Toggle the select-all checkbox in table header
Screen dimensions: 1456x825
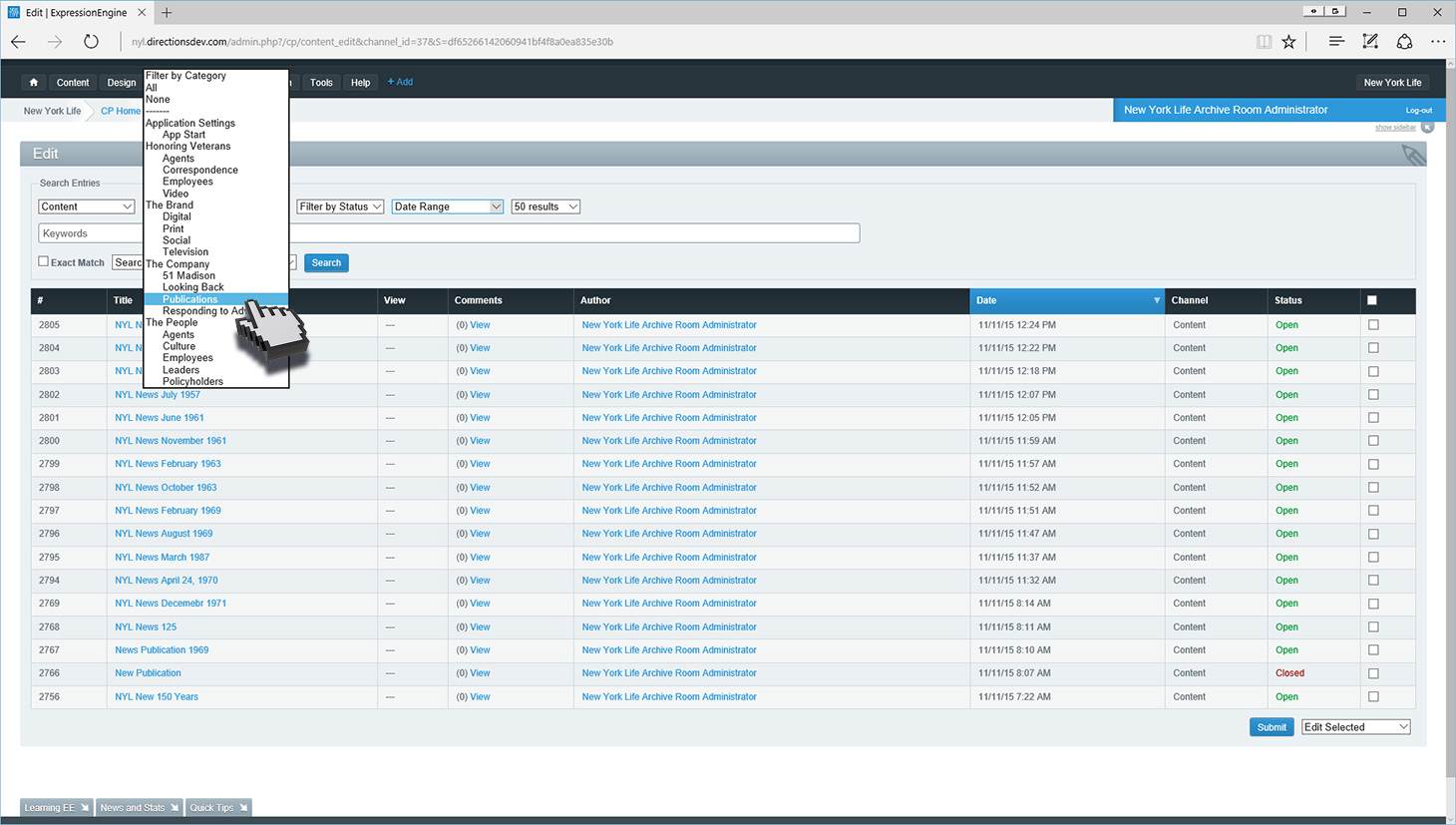(1372, 300)
